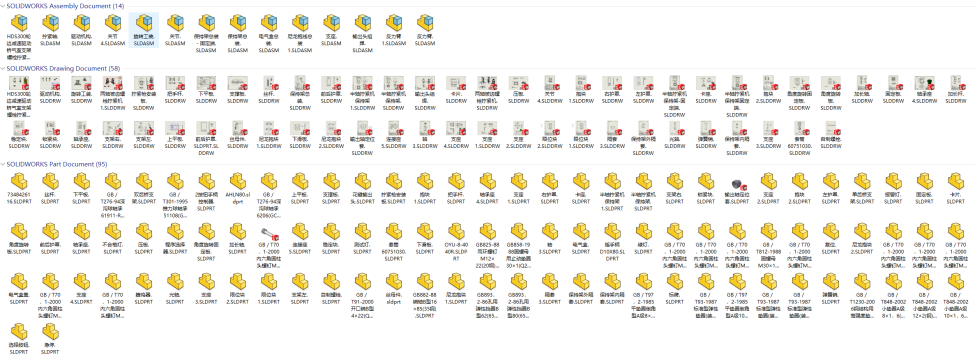Select the 限位块 1.SLDPRT part icon

tap(269, 282)
